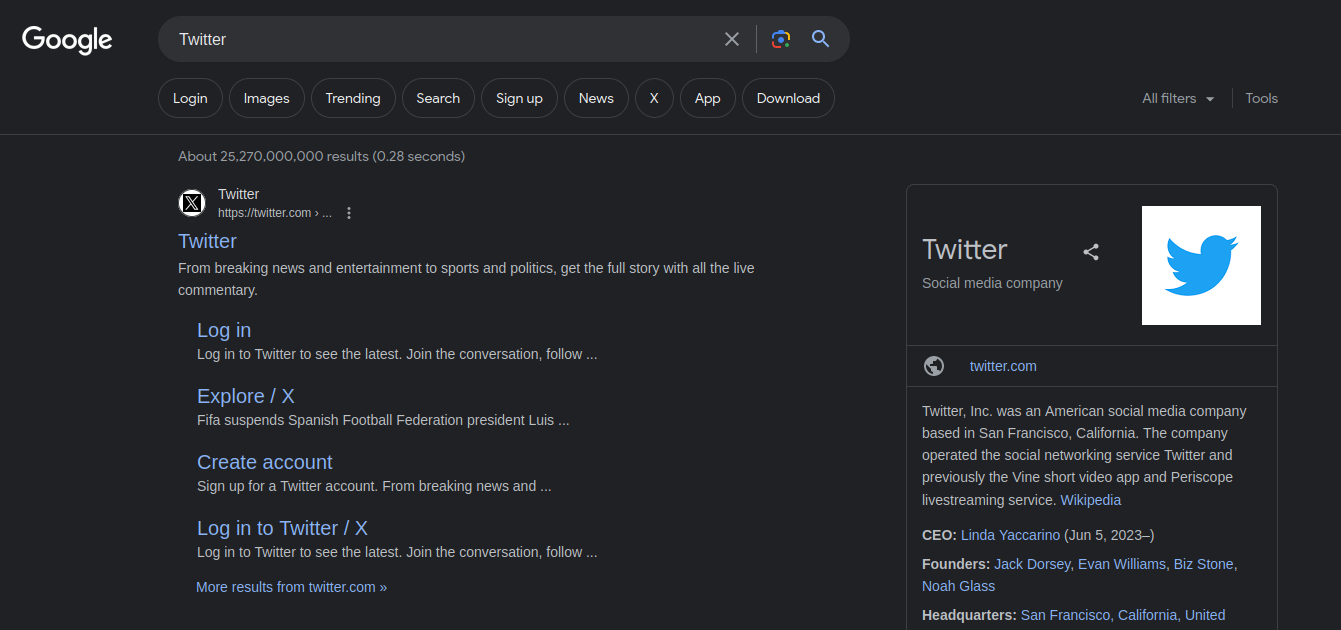Open the Twitter result favicon

point(192,203)
